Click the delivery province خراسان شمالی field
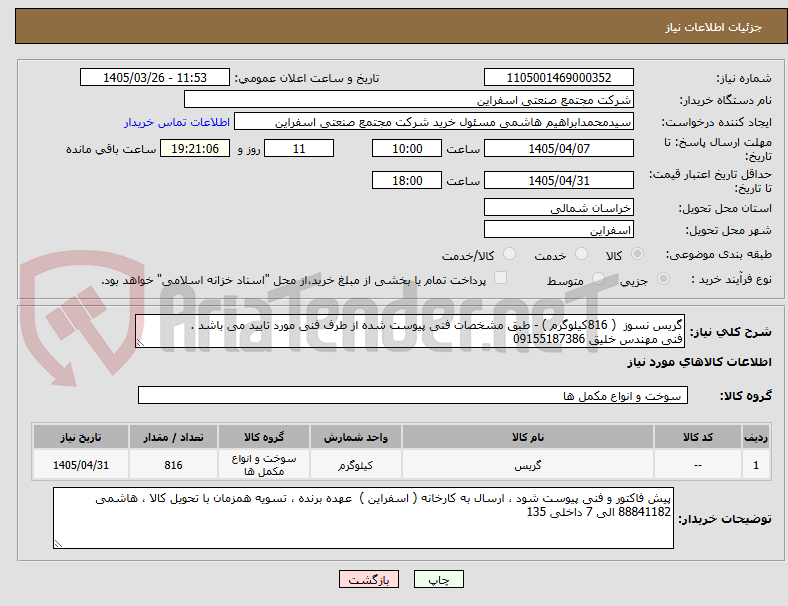The width and height of the screenshot is (788, 606). 558,208
